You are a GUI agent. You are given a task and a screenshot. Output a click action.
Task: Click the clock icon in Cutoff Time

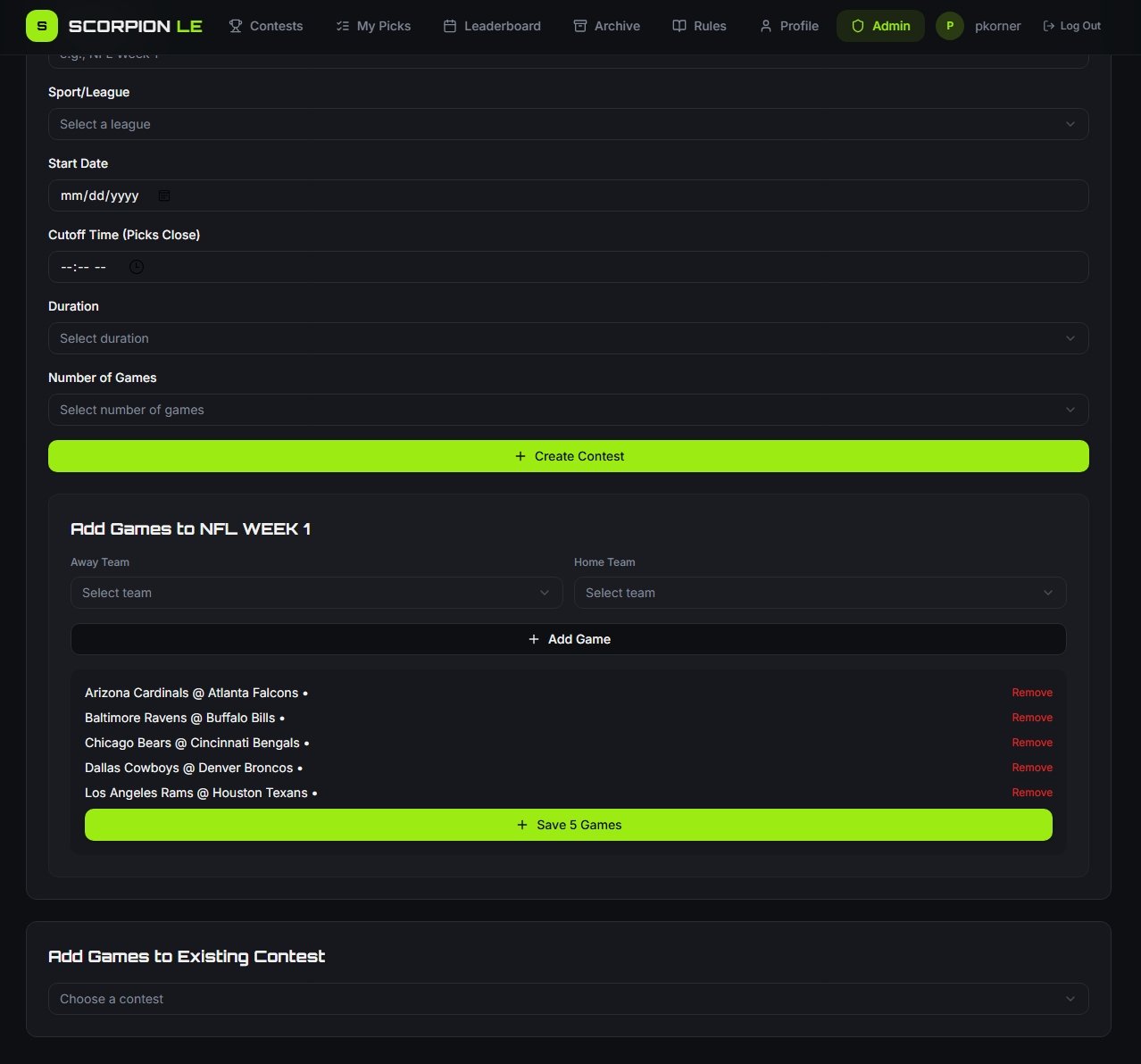(137, 267)
